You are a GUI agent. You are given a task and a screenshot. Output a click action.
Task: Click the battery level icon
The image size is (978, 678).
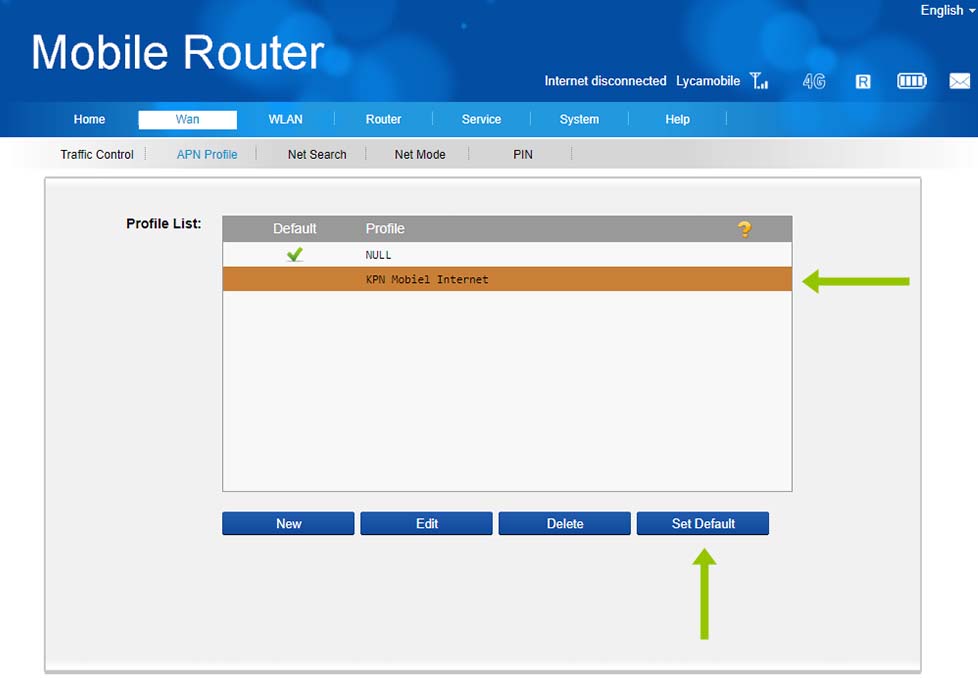(911, 81)
